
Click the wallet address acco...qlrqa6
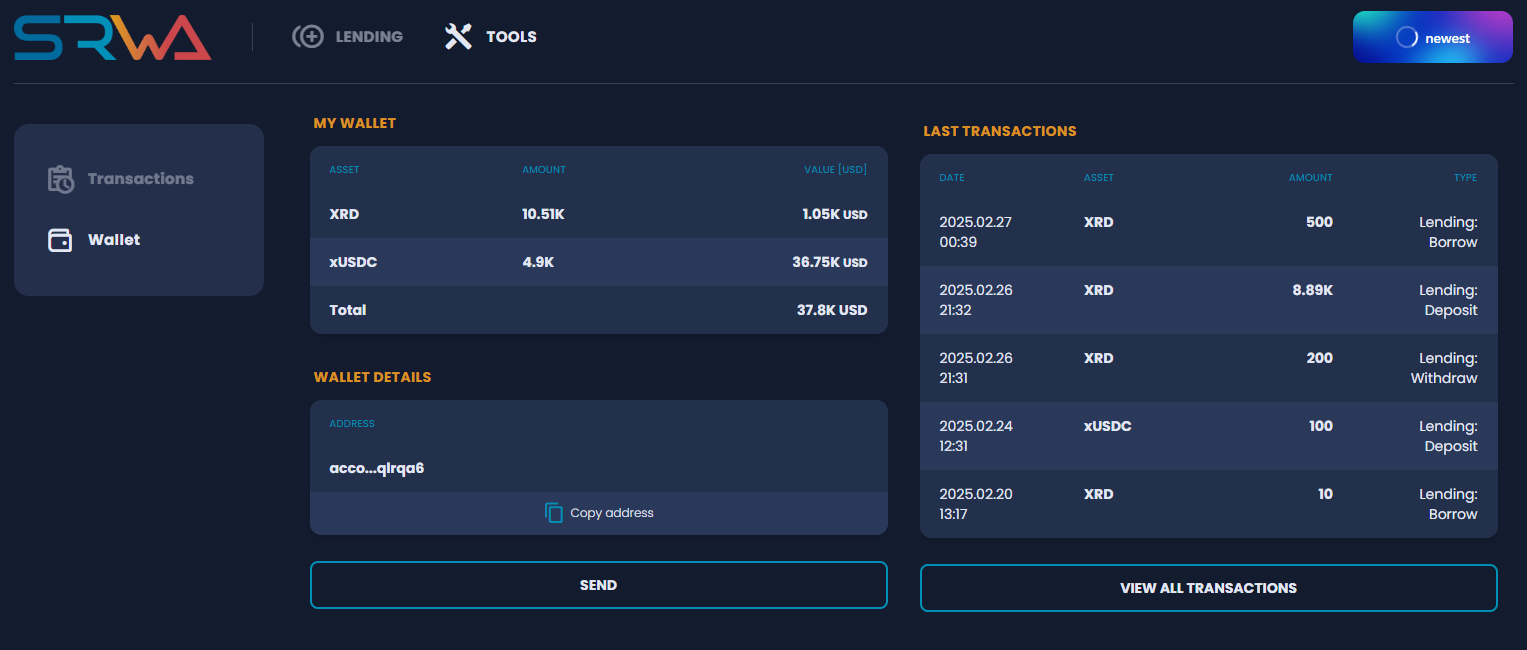[x=377, y=468]
